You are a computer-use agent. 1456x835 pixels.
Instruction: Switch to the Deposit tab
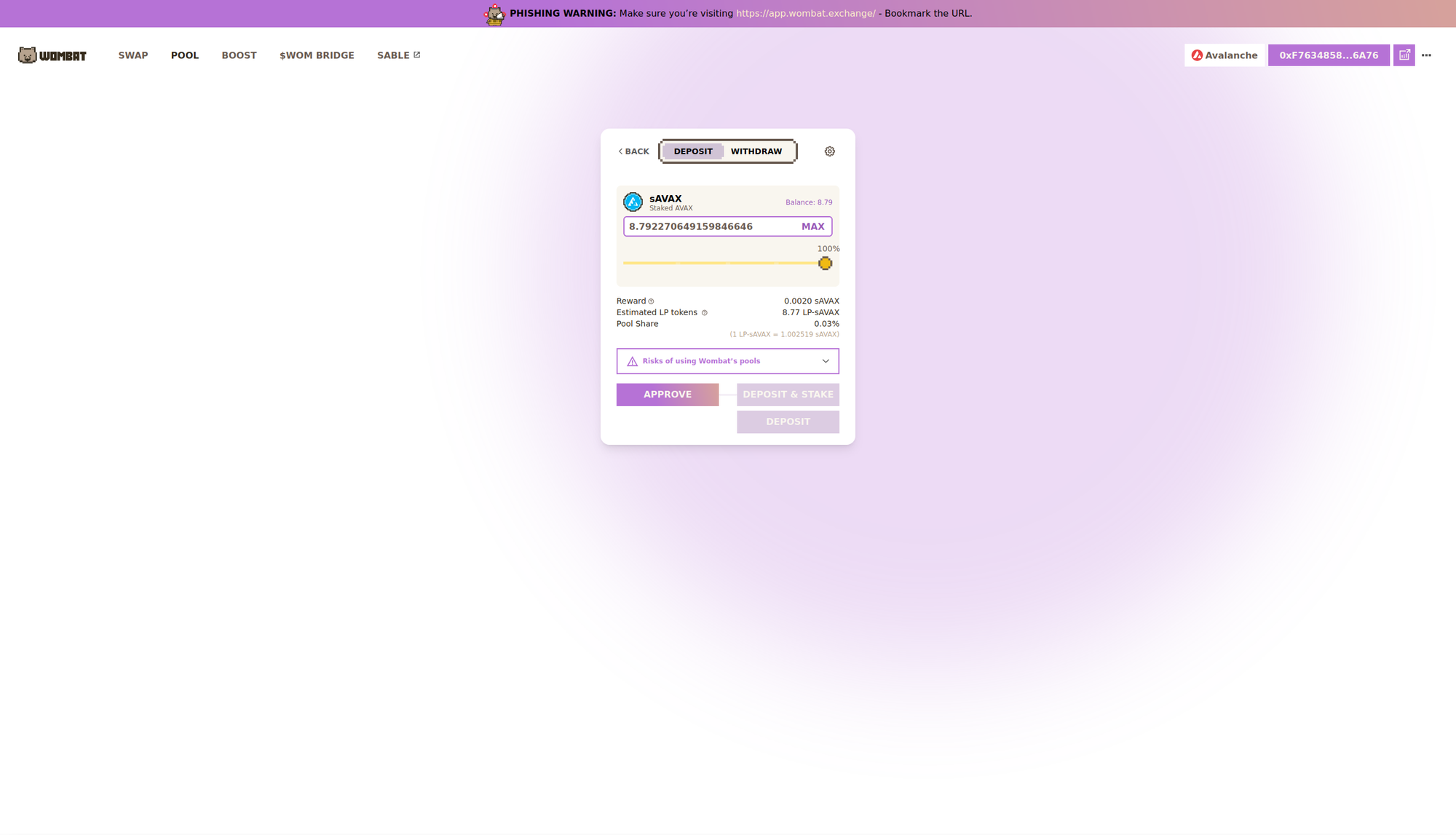[693, 151]
